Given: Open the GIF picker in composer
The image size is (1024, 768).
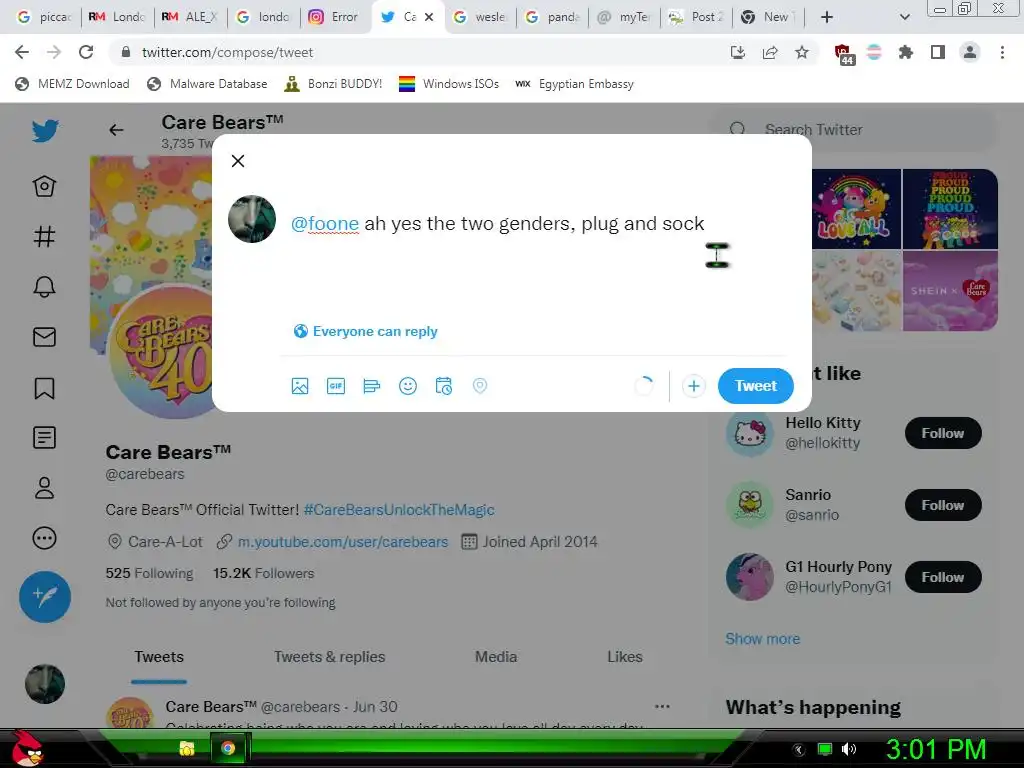Looking at the screenshot, I should pyautogui.click(x=336, y=386).
